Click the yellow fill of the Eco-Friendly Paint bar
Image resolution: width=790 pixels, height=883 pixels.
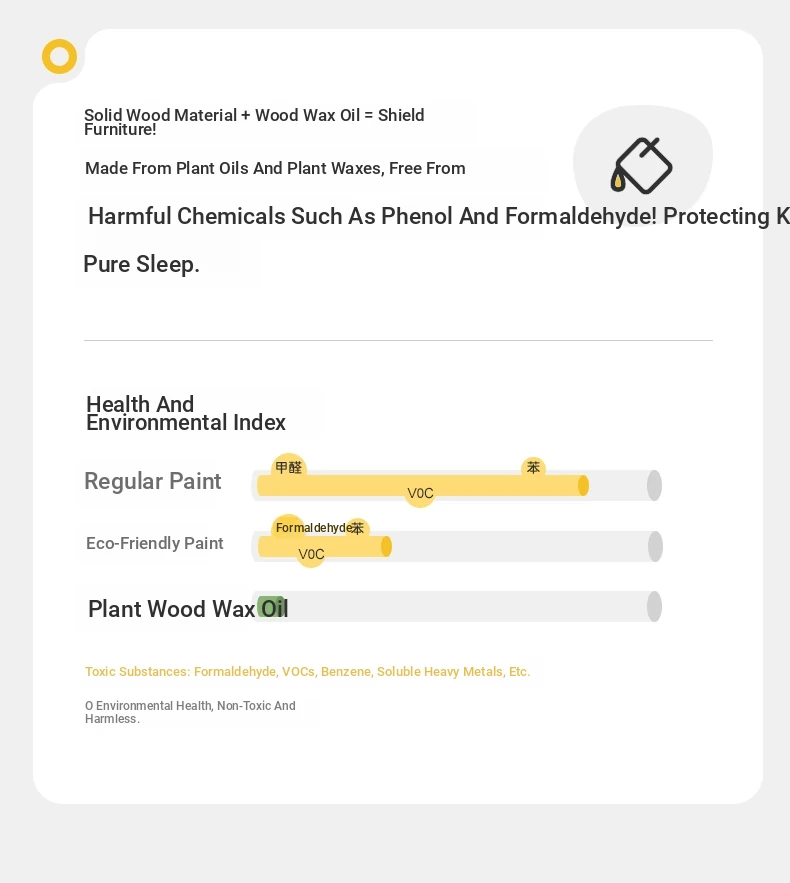(324, 546)
